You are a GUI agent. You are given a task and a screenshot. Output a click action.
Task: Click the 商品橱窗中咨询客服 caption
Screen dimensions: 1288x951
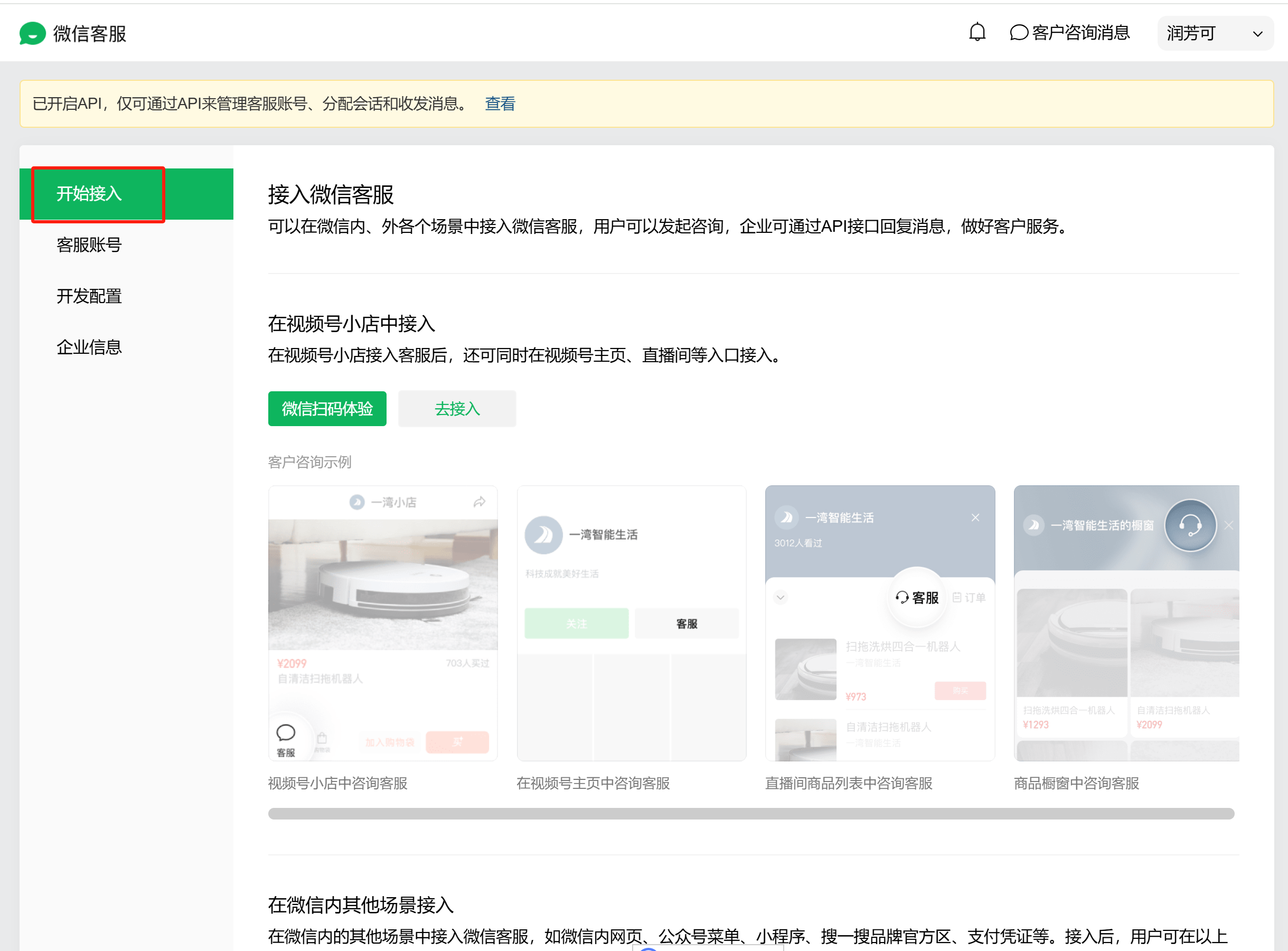point(1076,783)
